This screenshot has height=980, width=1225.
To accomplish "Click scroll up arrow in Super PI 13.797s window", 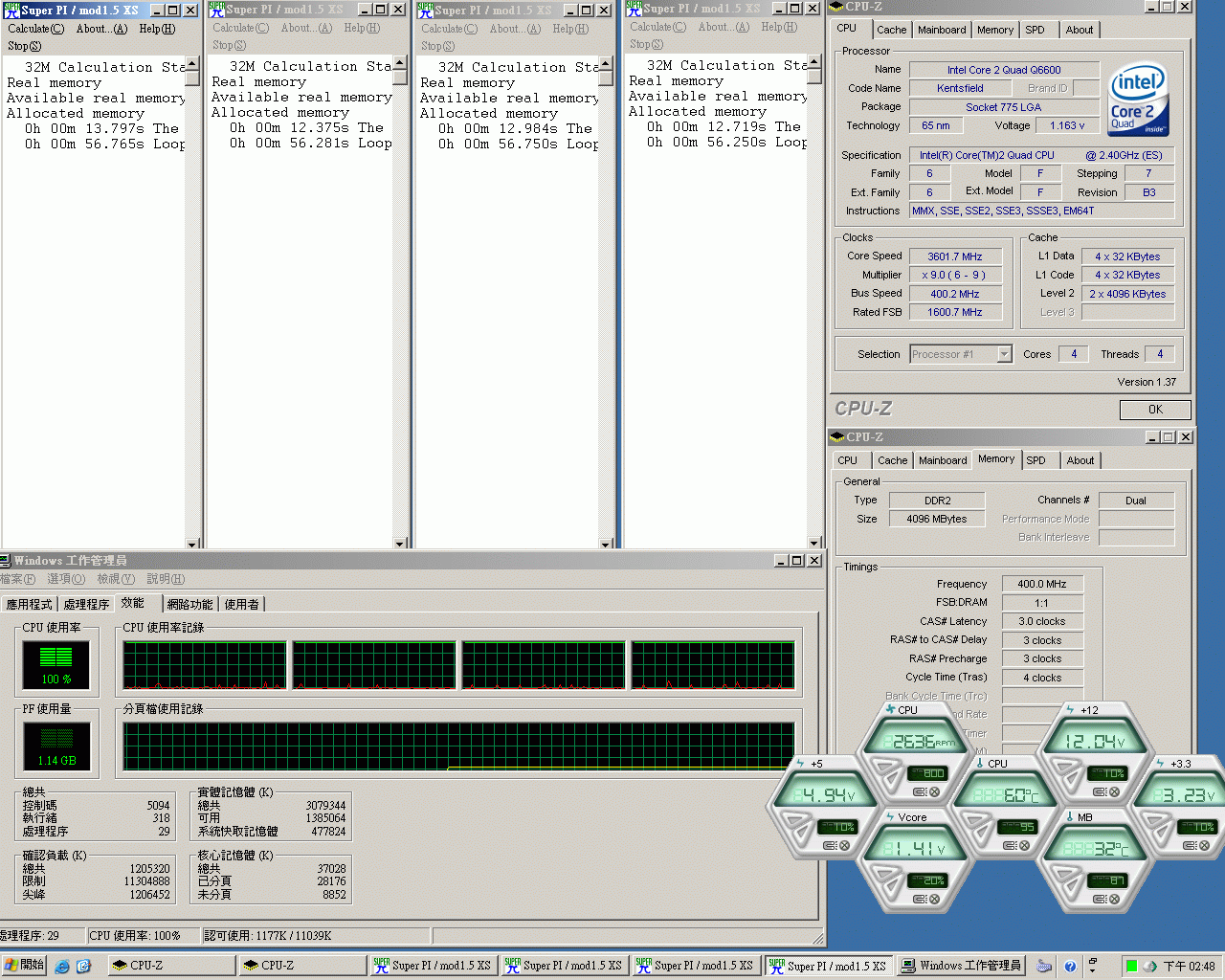I will point(192,64).
